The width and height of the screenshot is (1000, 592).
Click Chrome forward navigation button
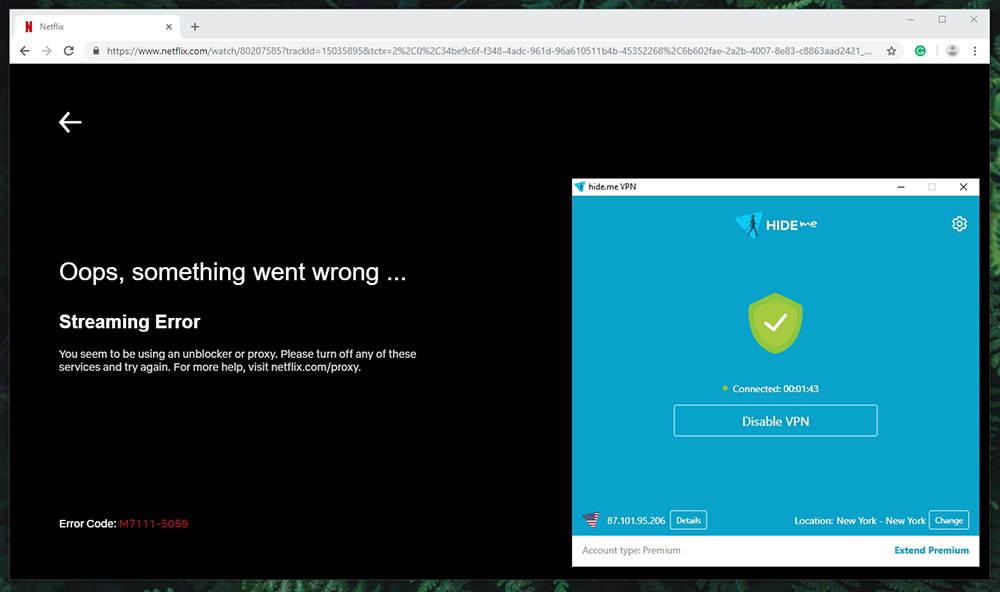pos(47,51)
